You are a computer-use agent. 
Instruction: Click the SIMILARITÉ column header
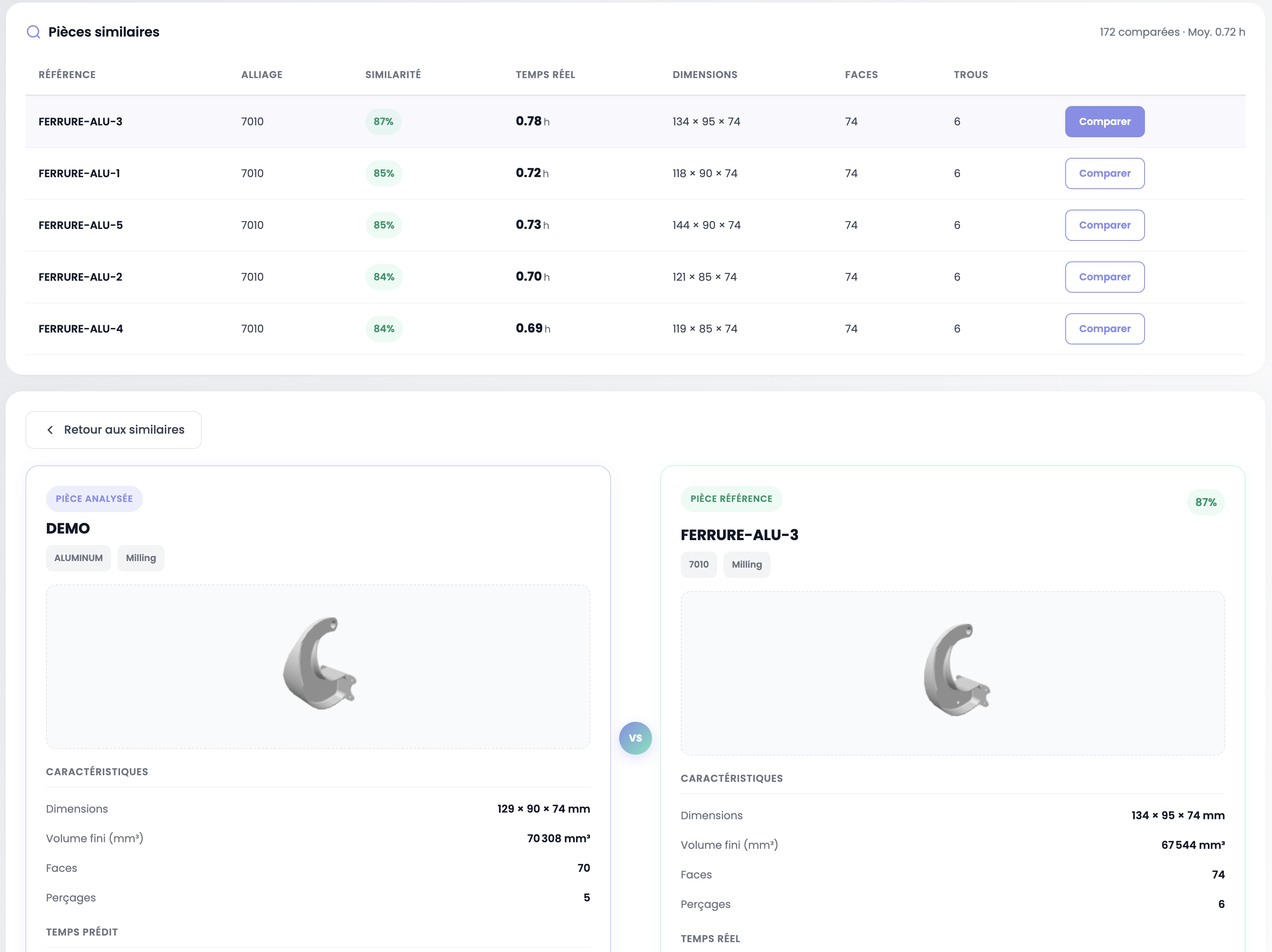coord(393,75)
